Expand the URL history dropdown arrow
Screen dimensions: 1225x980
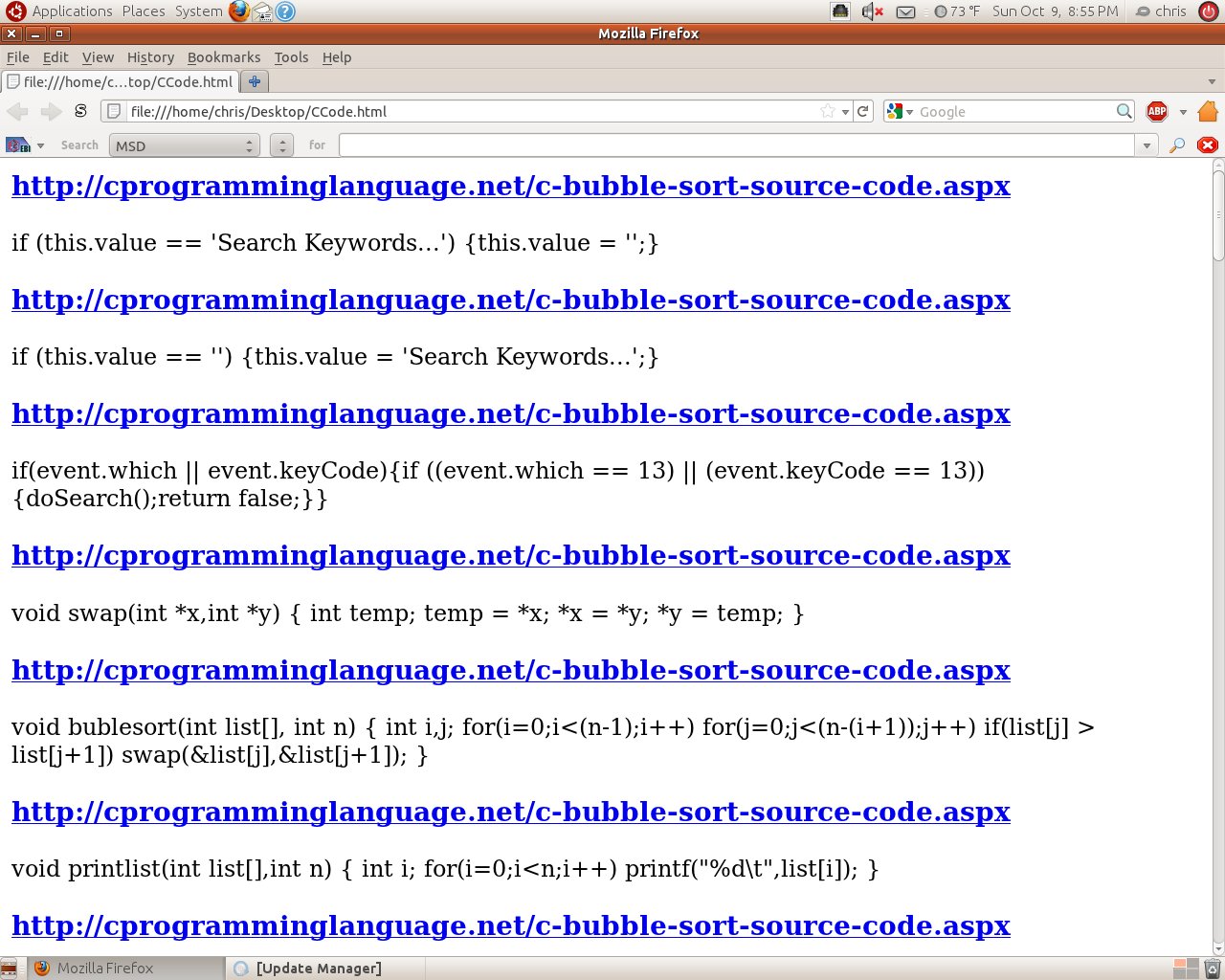(845, 112)
